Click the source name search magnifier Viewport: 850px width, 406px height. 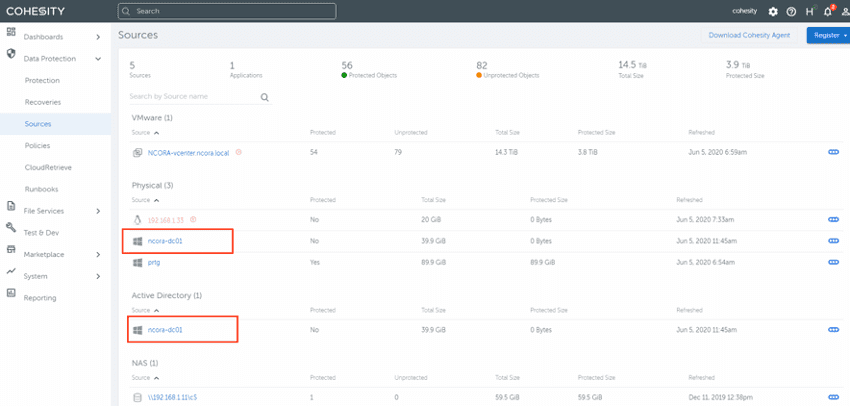[x=265, y=98]
